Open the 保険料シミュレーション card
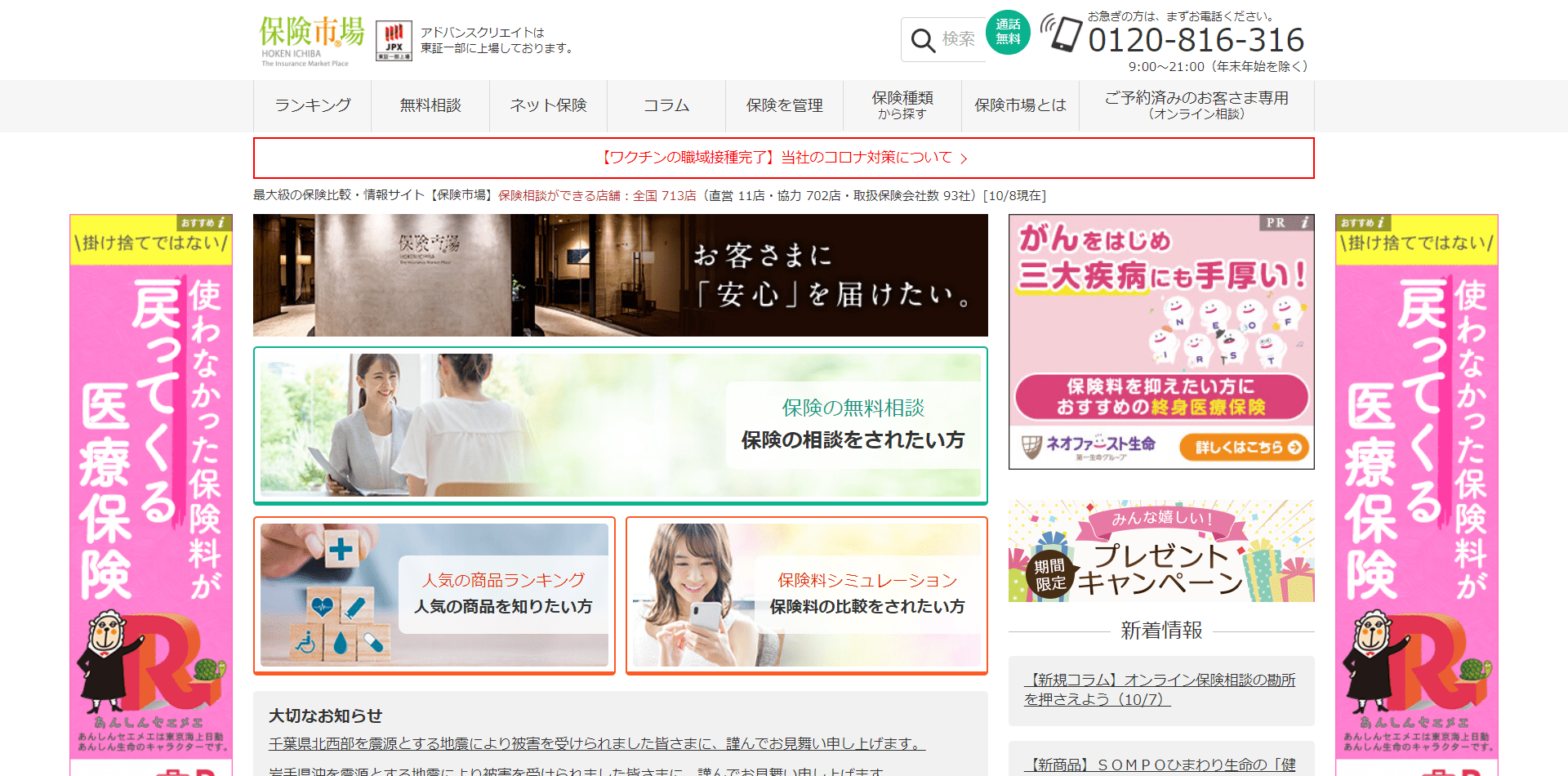 pos(807,595)
